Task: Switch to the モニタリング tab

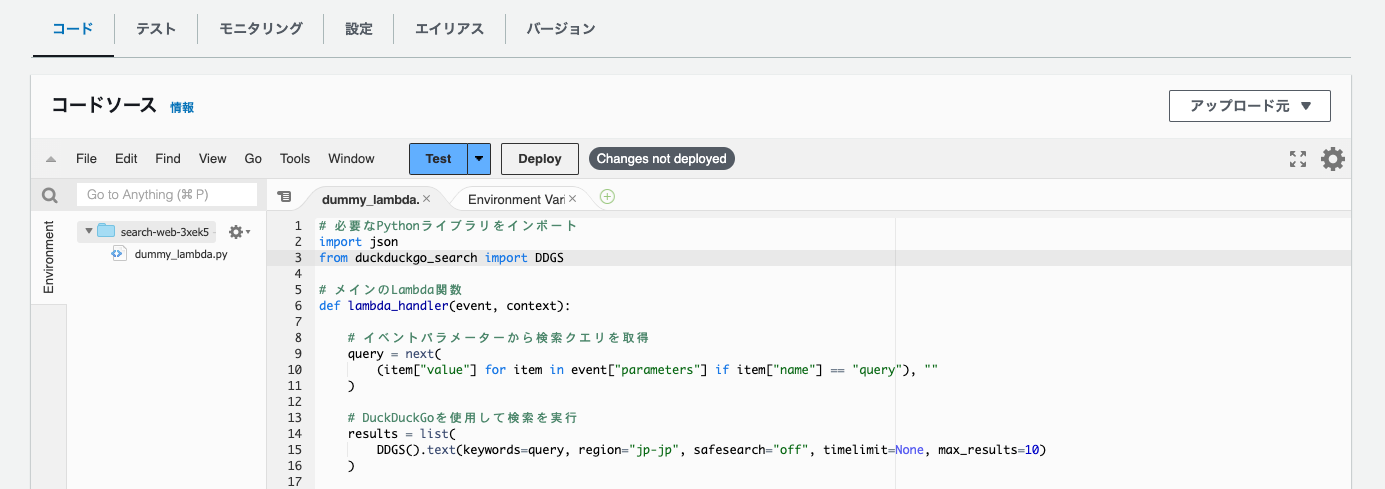Action: pos(260,29)
